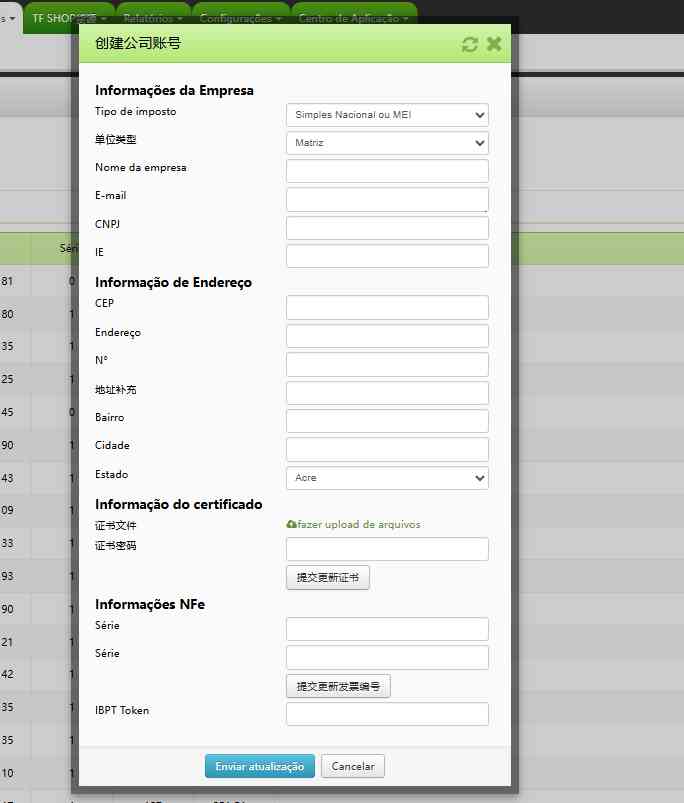
Task: Click the fazer upload de arquivos link
Action: 359,524
